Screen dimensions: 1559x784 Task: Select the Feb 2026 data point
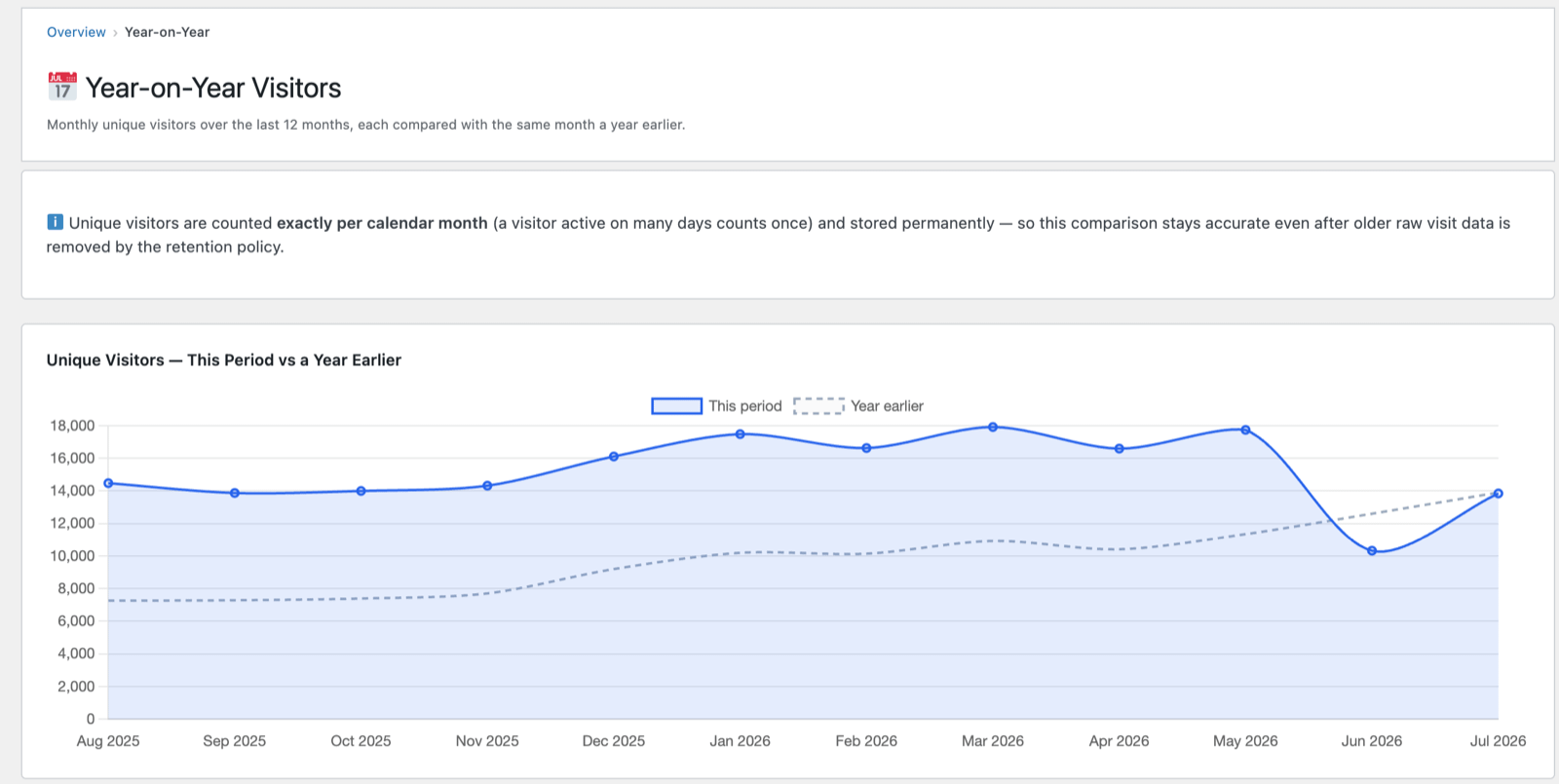click(866, 448)
